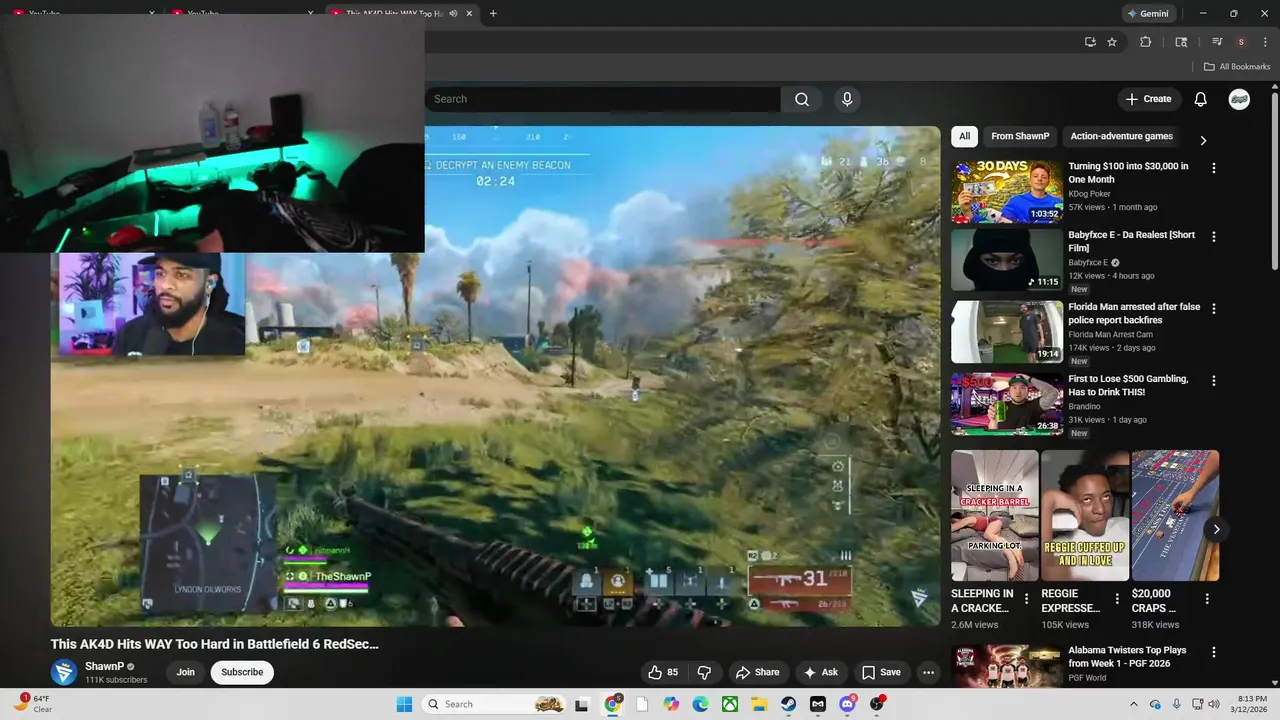The image size is (1280, 720).
Task: Open Steam from the taskbar
Action: coord(789,704)
